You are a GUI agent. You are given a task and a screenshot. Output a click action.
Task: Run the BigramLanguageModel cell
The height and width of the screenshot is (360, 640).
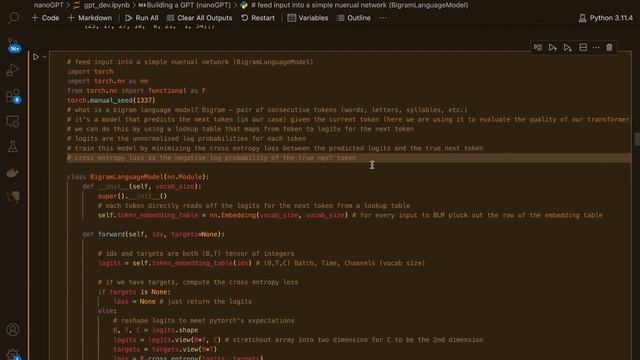point(36,57)
